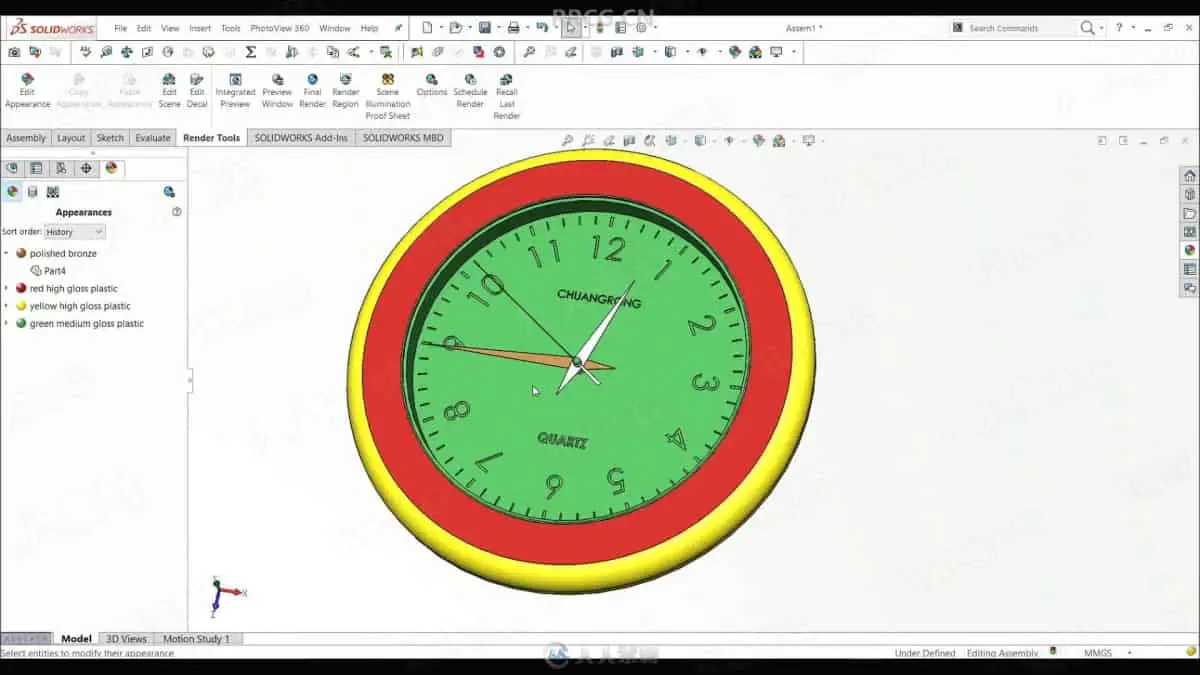Start the Integrated Preview

tap(235, 90)
